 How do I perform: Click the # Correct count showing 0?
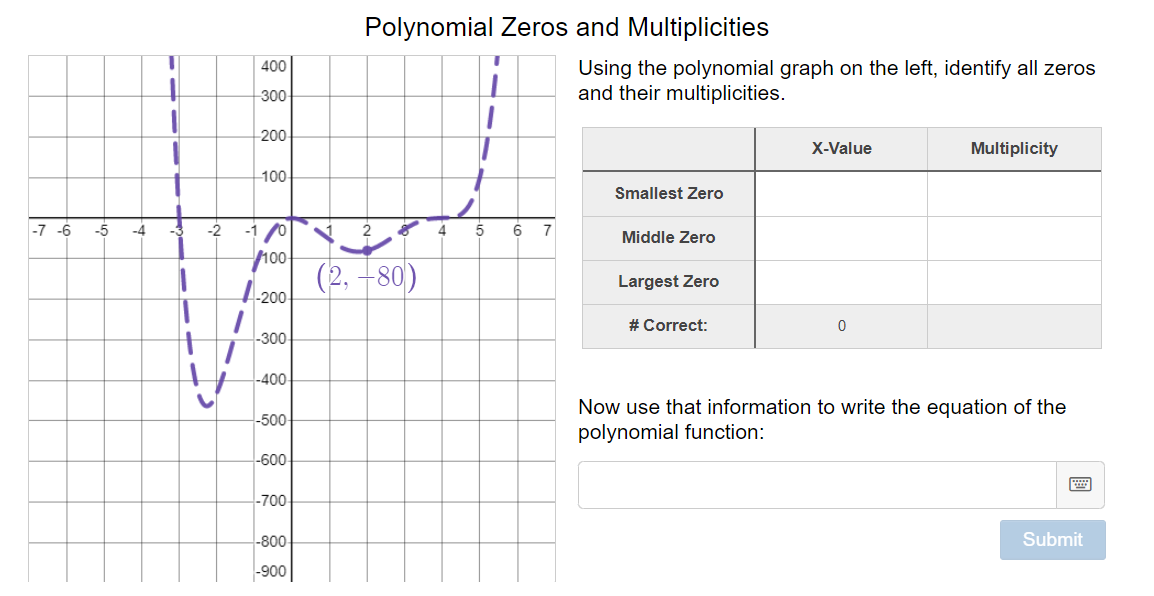tap(841, 325)
